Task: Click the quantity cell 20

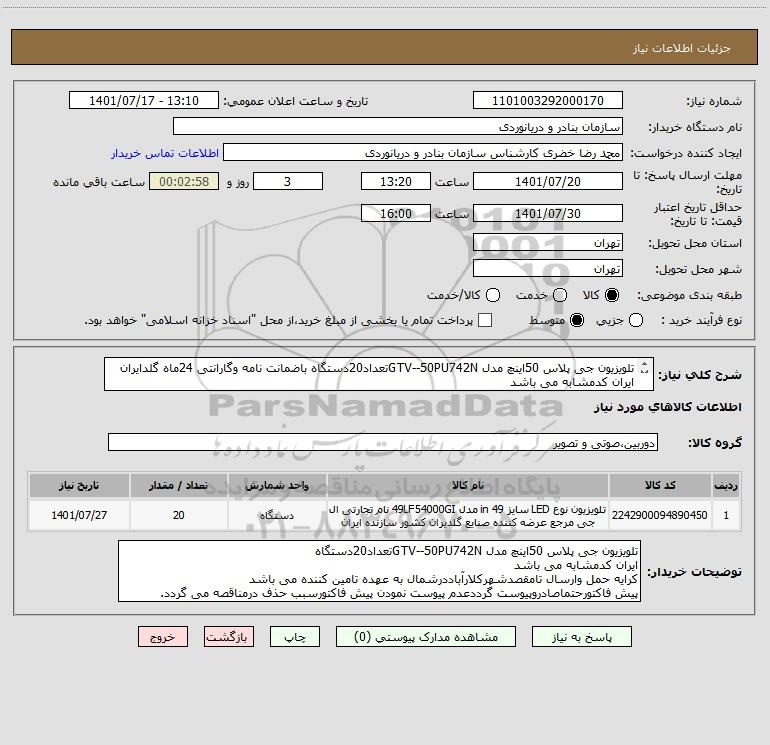Action: (179, 515)
